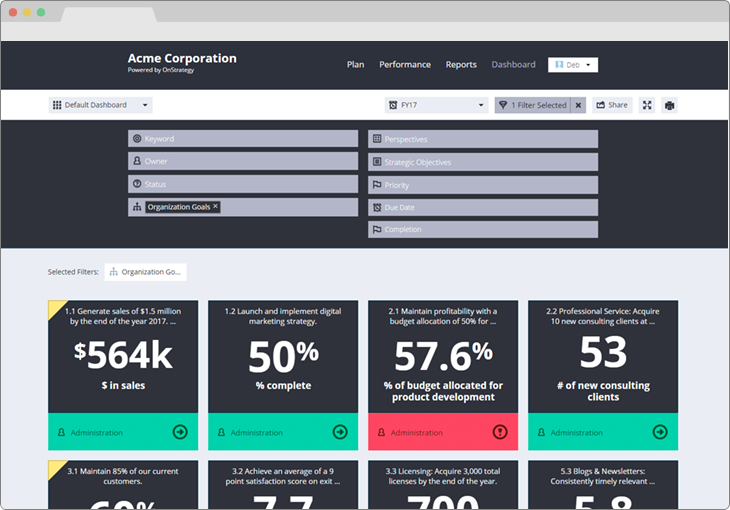Click the yellow corner flag on goal 1.1
Screen dimensions: 730x510
[54, 306]
